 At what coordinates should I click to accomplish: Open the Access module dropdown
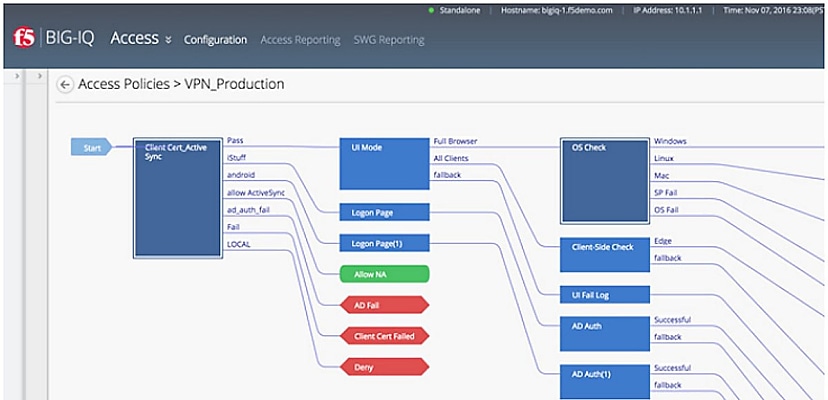[x=140, y=39]
